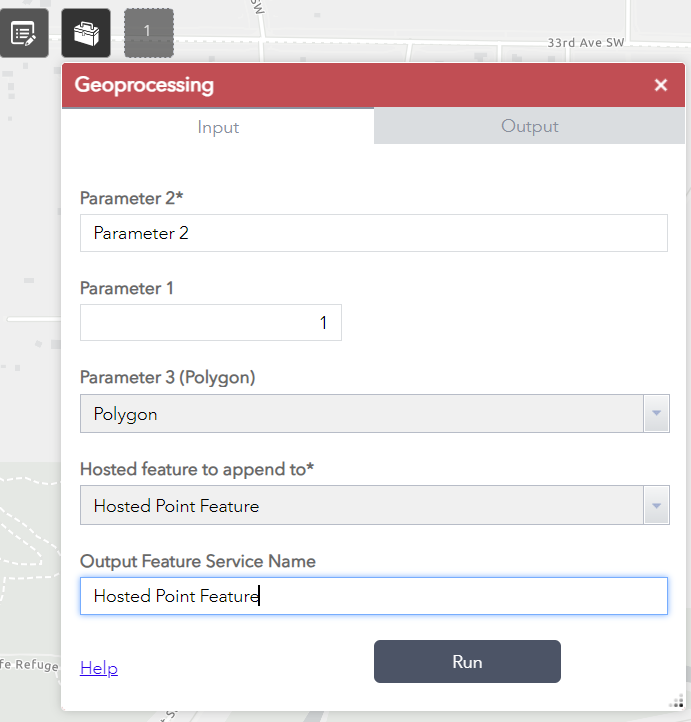691x722 pixels.
Task: Click the Parameter 1 number field
Action: 211,323
